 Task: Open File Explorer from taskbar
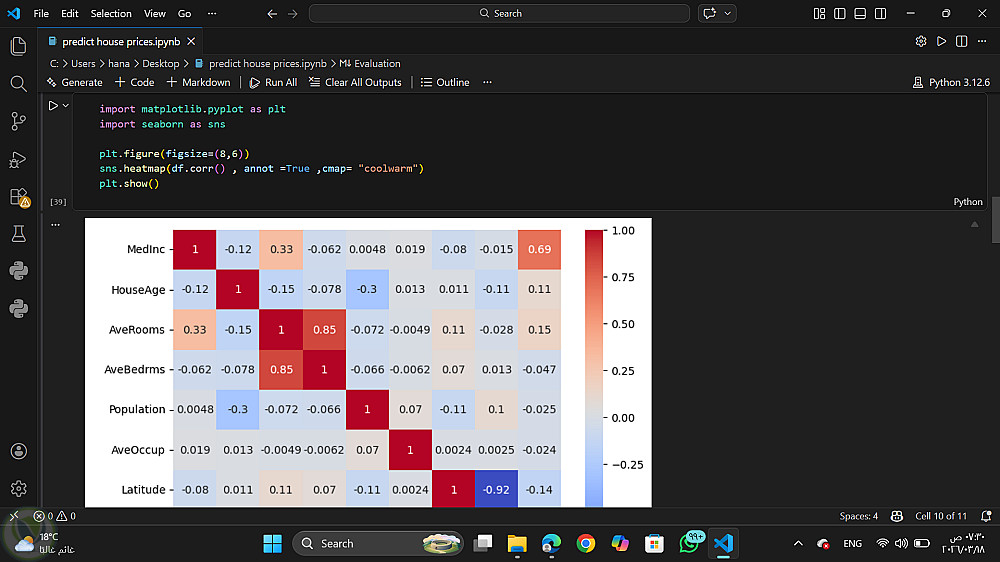517,544
